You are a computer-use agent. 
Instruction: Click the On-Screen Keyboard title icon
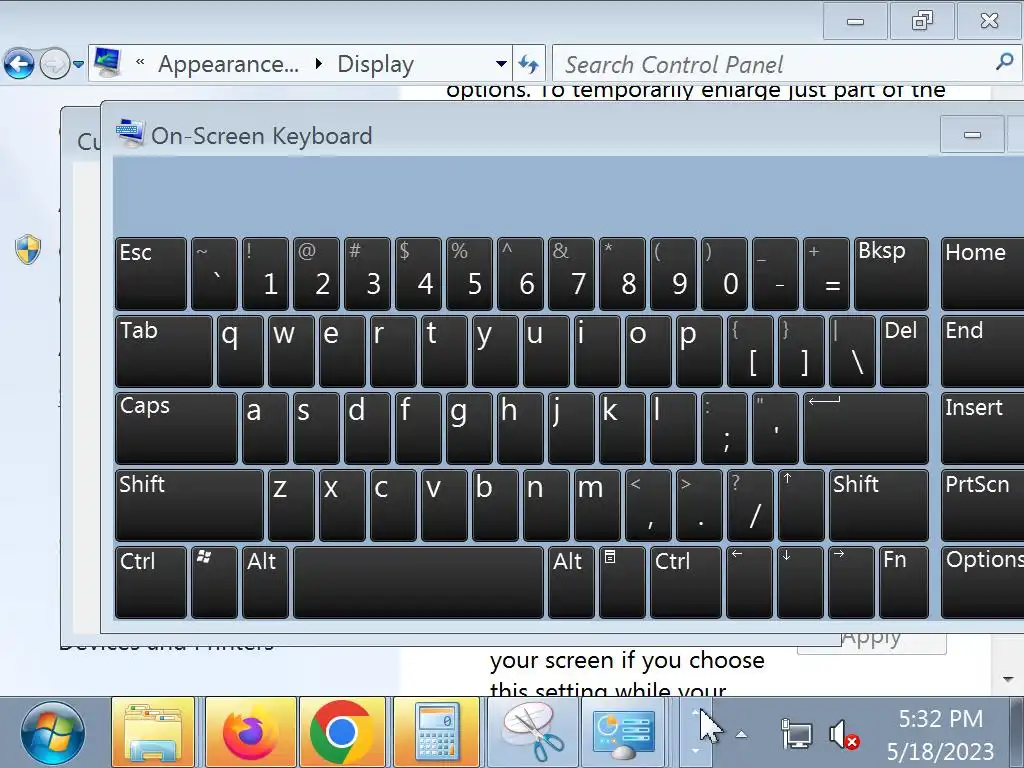[x=129, y=133]
